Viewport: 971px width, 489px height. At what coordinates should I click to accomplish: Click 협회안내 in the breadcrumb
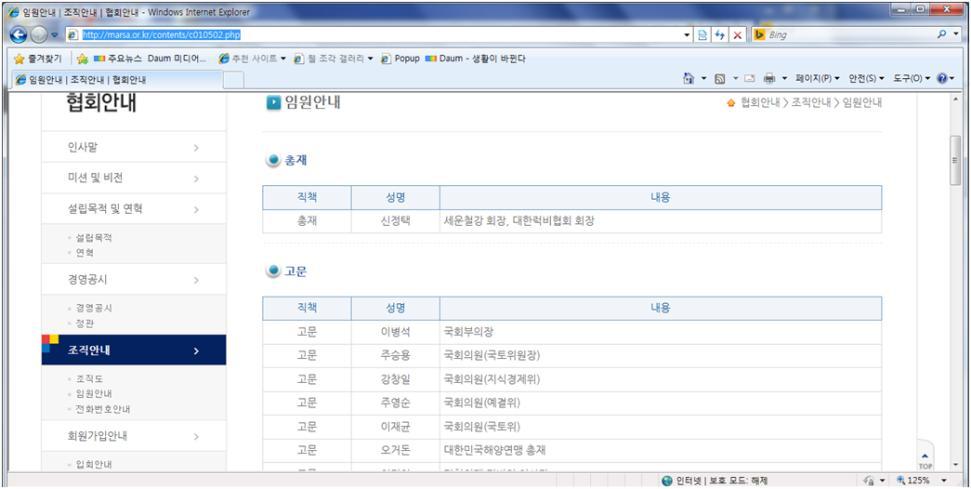(760, 103)
